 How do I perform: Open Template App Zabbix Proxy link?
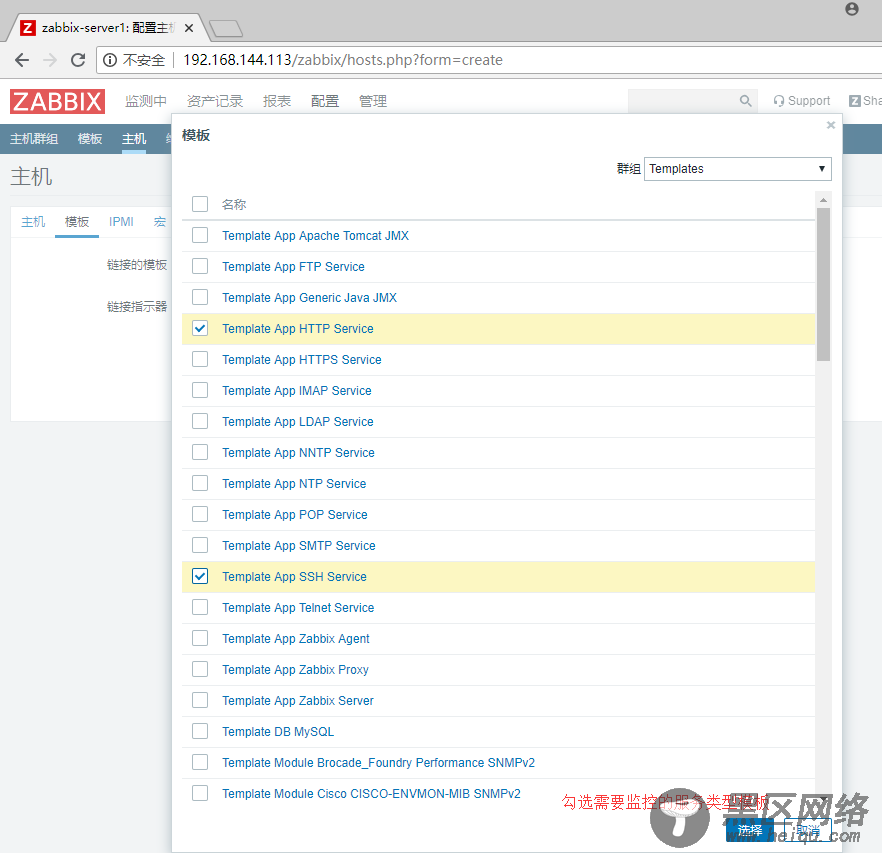(x=295, y=670)
